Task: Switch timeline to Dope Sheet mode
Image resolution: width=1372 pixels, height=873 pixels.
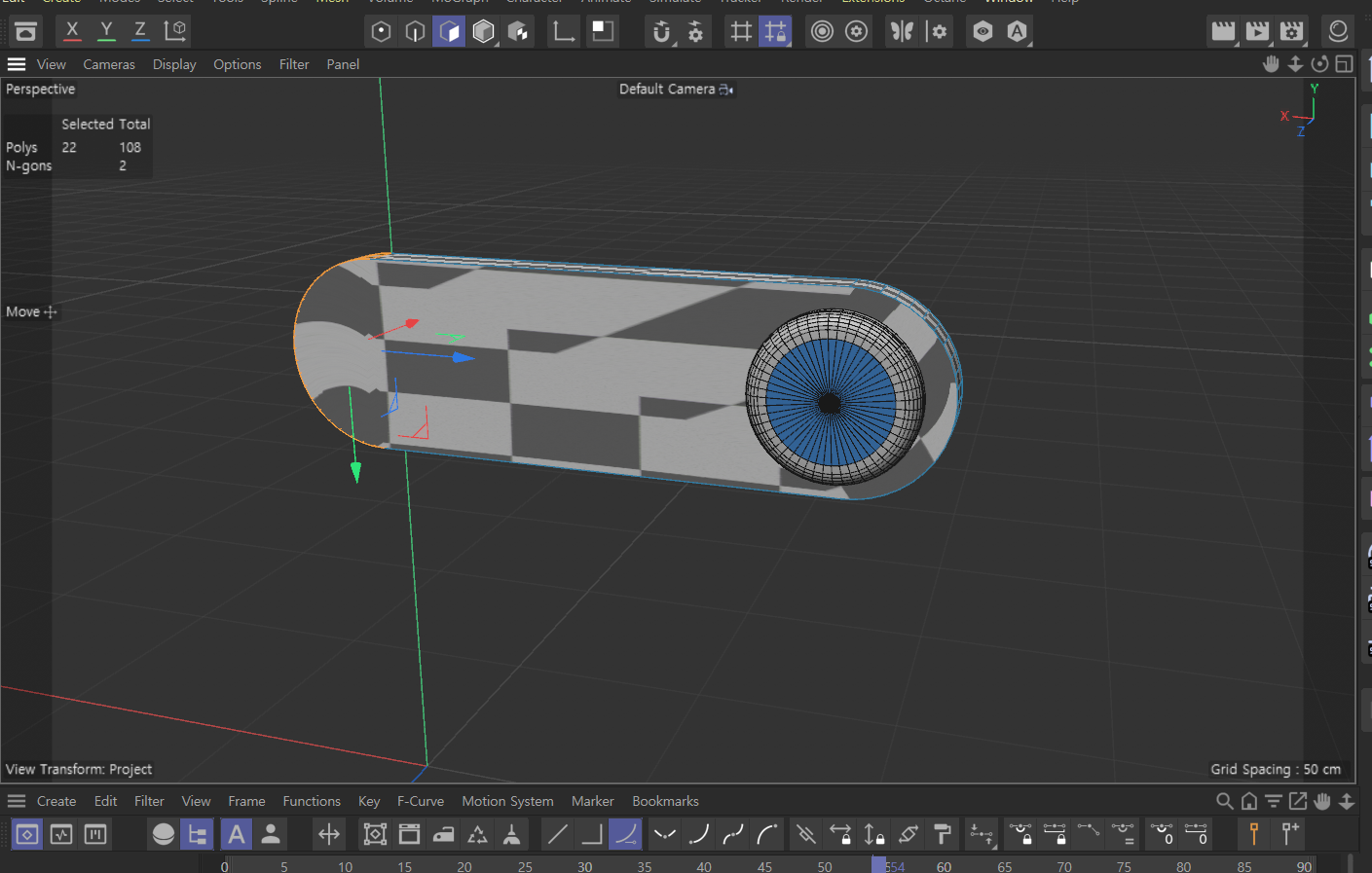Action: 27,834
